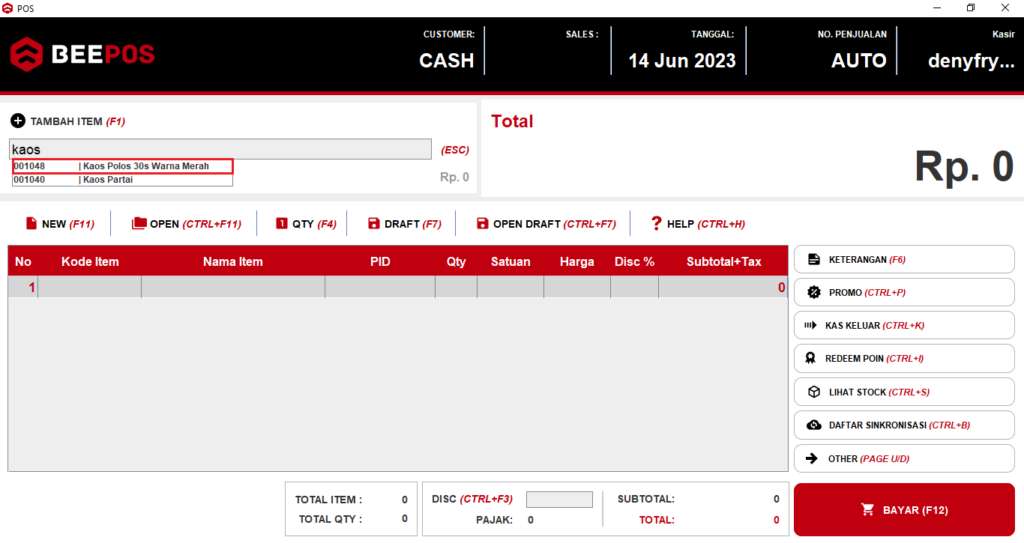Screen dimensions: 1024x543
Task: Click the DAFTAR SINKRONISASI cloud icon
Action: 814,425
